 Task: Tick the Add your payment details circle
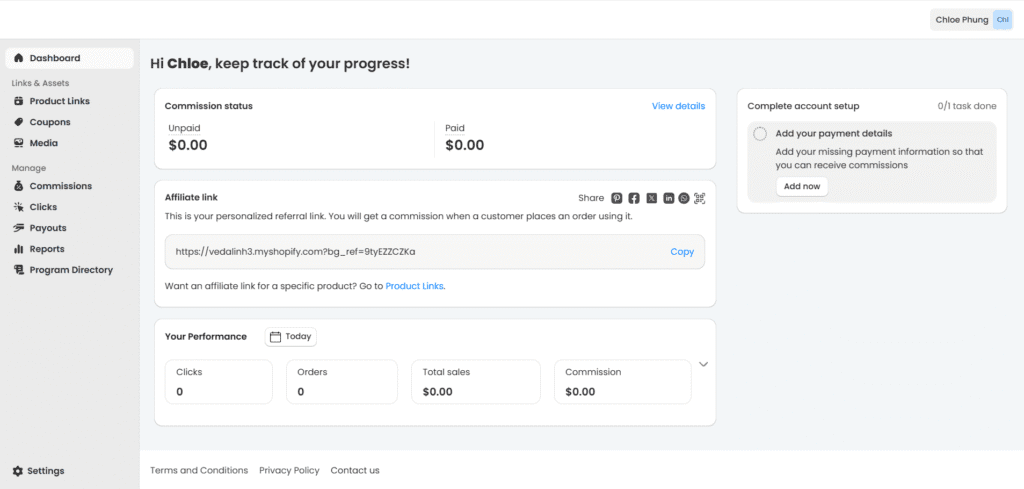point(760,134)
